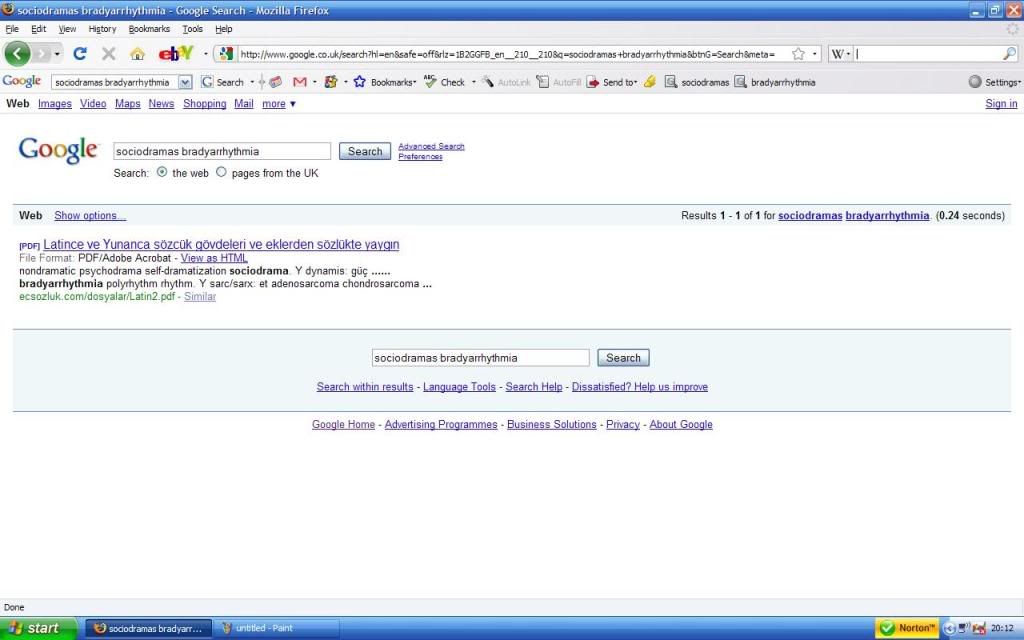The width and height of the screenshot is (1024, 640).
Task: Click the 'Show options...' link
Action: pyautogui.click(x=90, y=216)
